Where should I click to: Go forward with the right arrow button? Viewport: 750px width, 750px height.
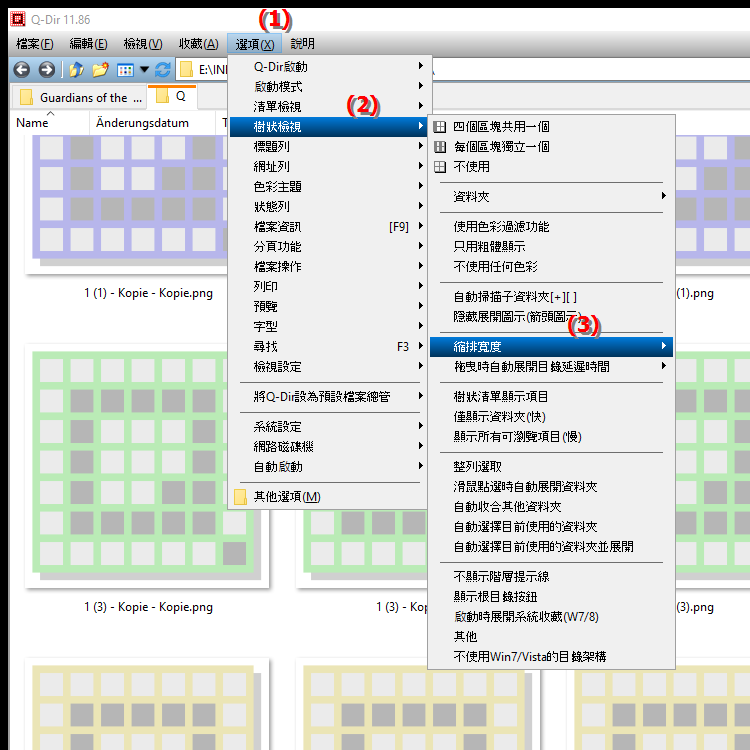[x=46, y=70]
